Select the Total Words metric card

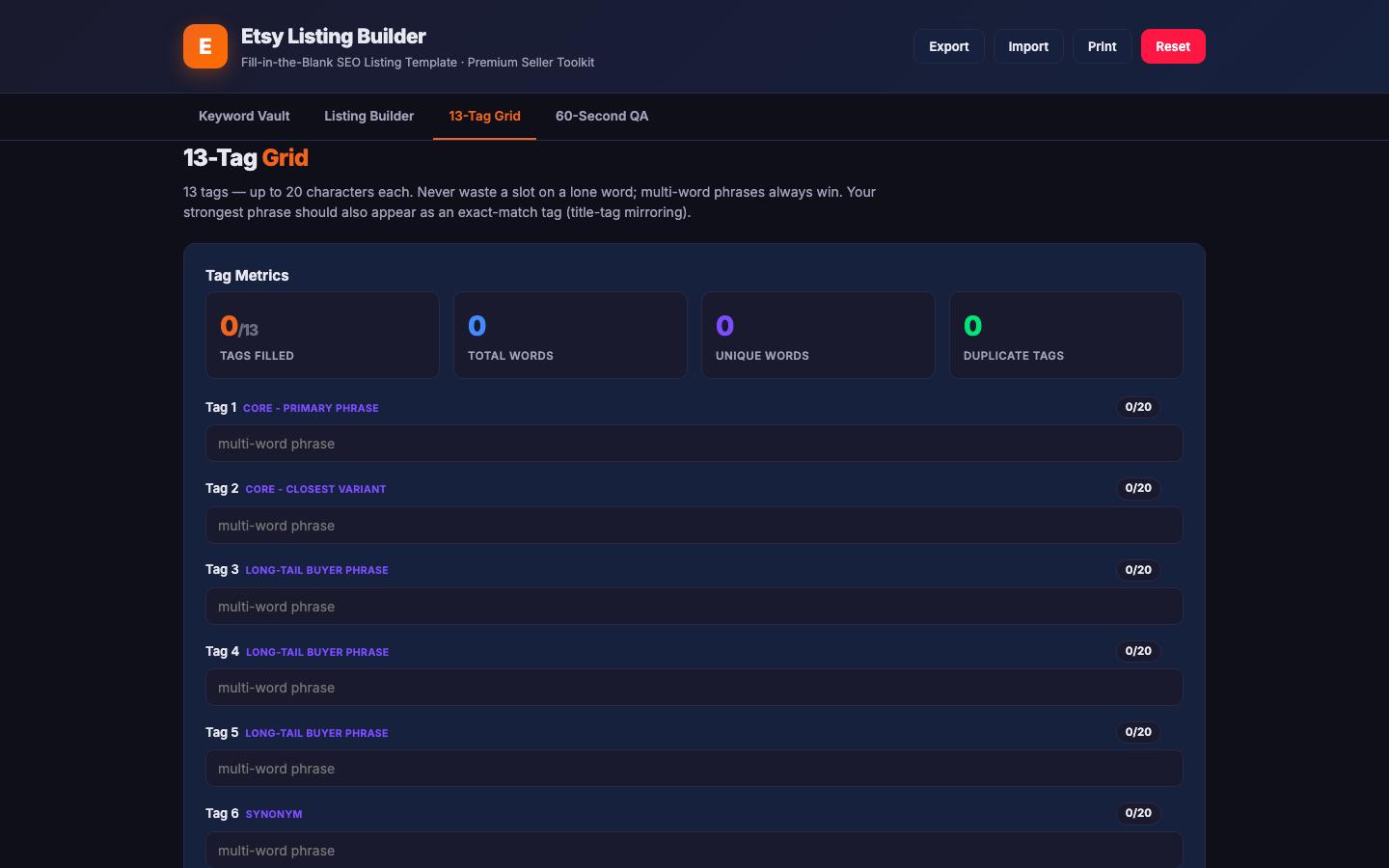570,336
